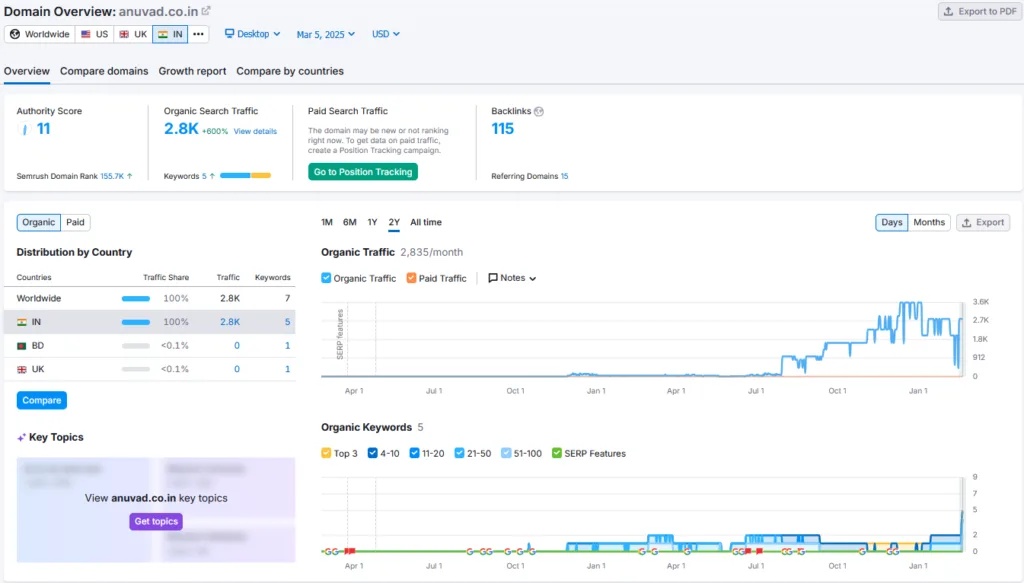Set time range to 1Y
Image resolution: width=1024 pixels, height=583 pixels.
(x=372, y=223)
